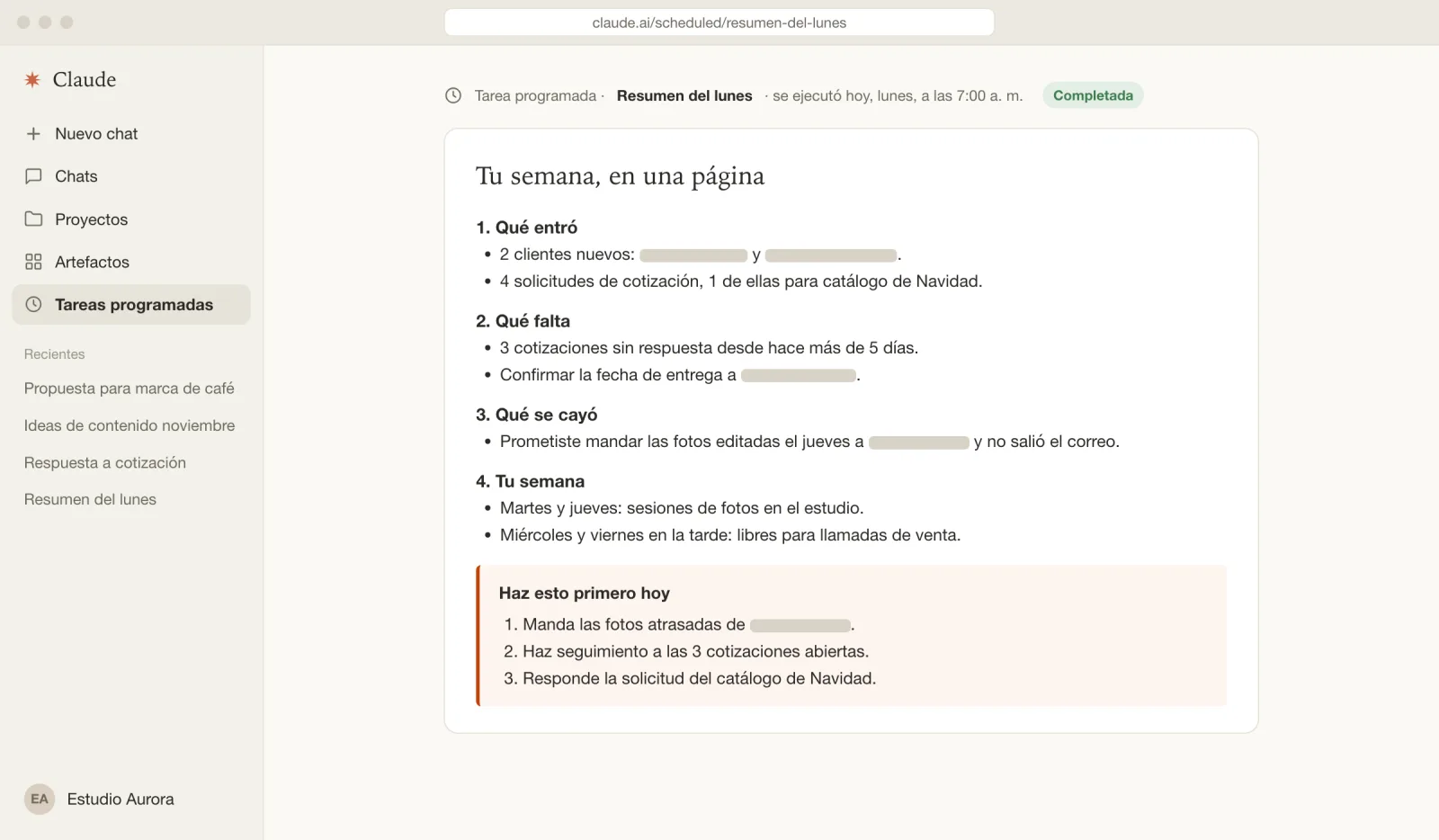Start a Nuevo chat
This screenshot has width=1439, height=840.
click(131, 134)
